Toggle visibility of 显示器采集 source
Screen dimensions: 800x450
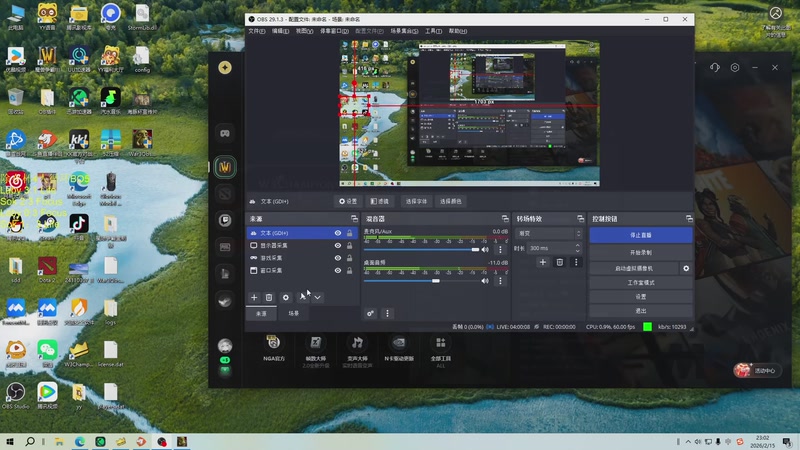point(338,245)
